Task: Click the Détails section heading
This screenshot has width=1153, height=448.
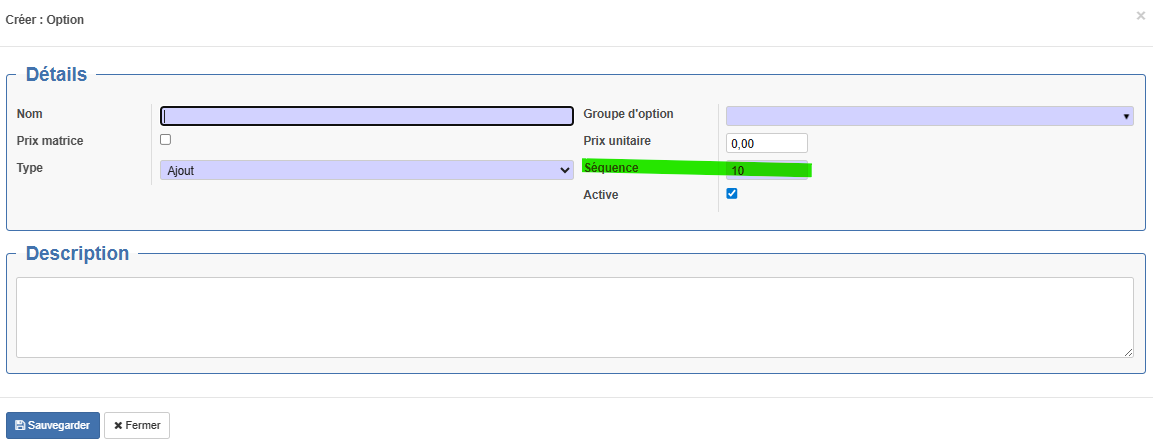Action: point(56,74)
